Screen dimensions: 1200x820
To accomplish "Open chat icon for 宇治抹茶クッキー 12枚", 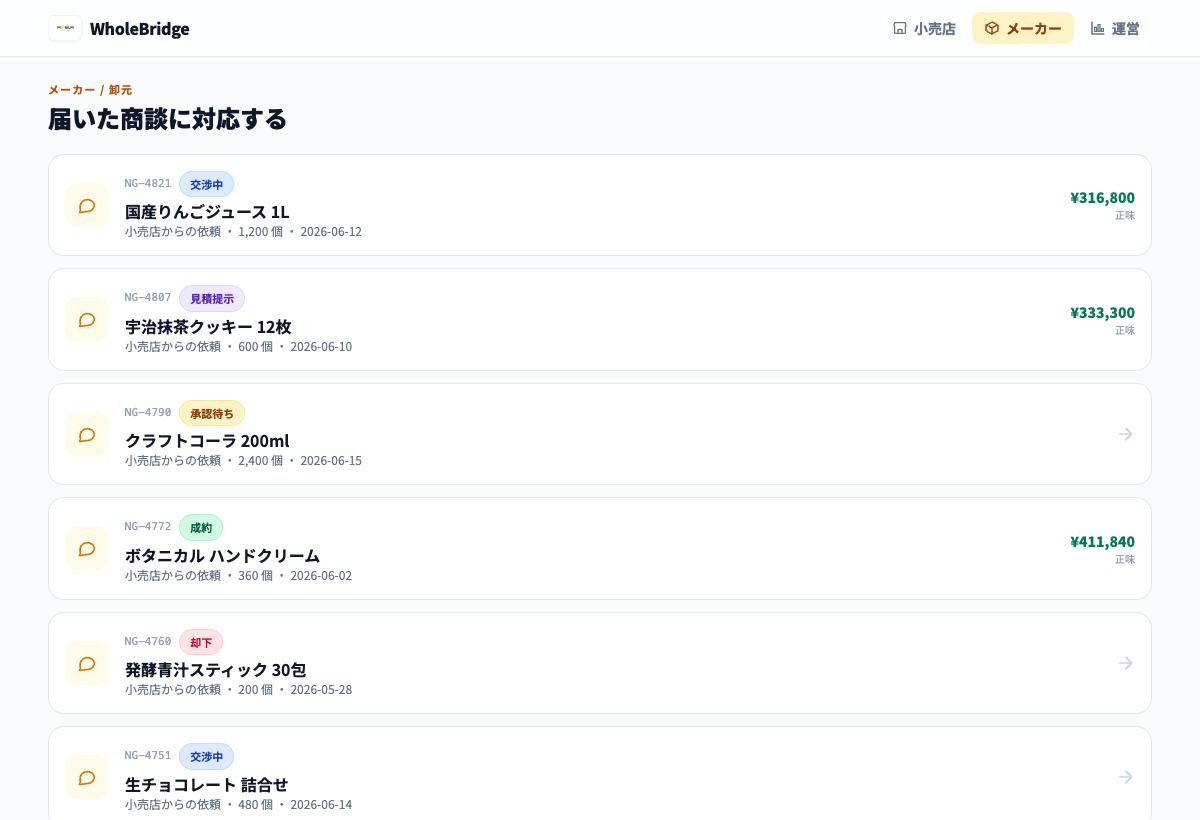I will point(87,320).
